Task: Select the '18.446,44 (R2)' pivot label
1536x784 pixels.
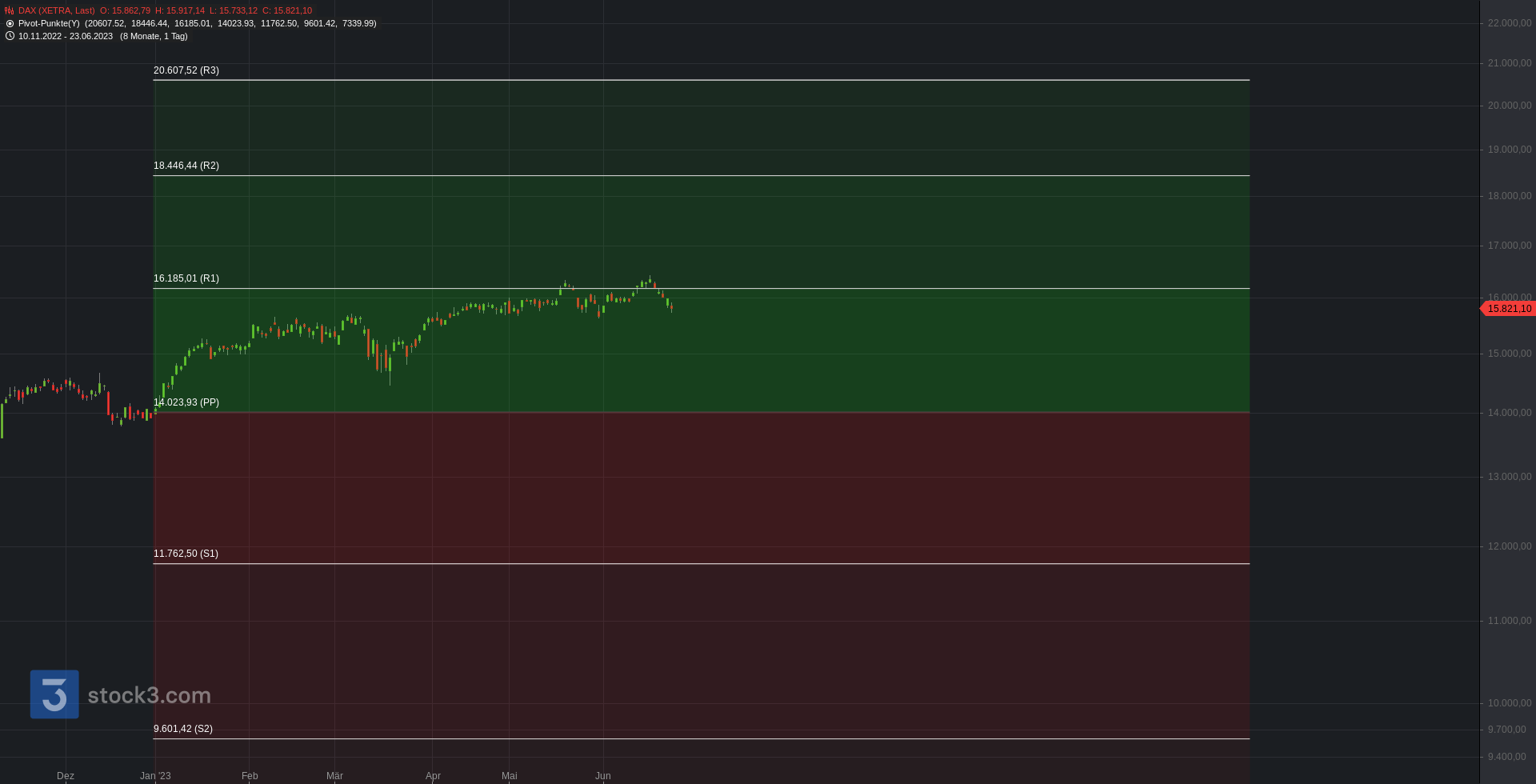Action: tap(186, 166)
